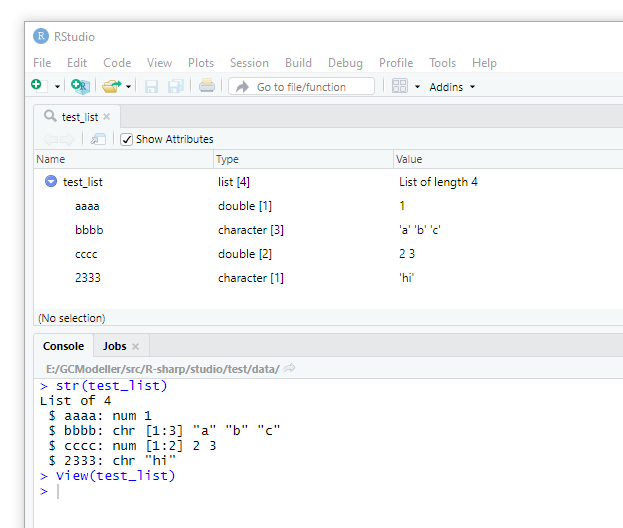Close the test_list viewer tab
Viewport: 623px width, 528px height.
[x=106, y=117]
